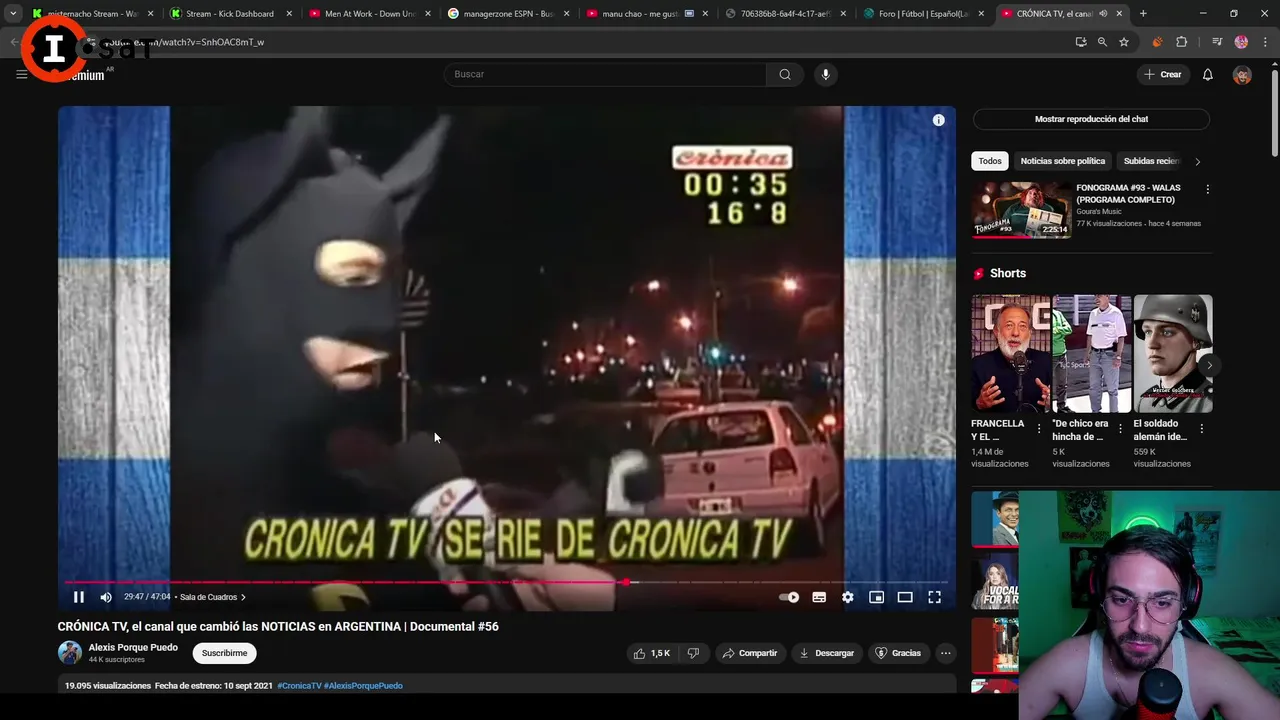Select the Todos filter chip
This screenshot has height=720, width=1280.
pyautogui.click(x=990, y=161)
